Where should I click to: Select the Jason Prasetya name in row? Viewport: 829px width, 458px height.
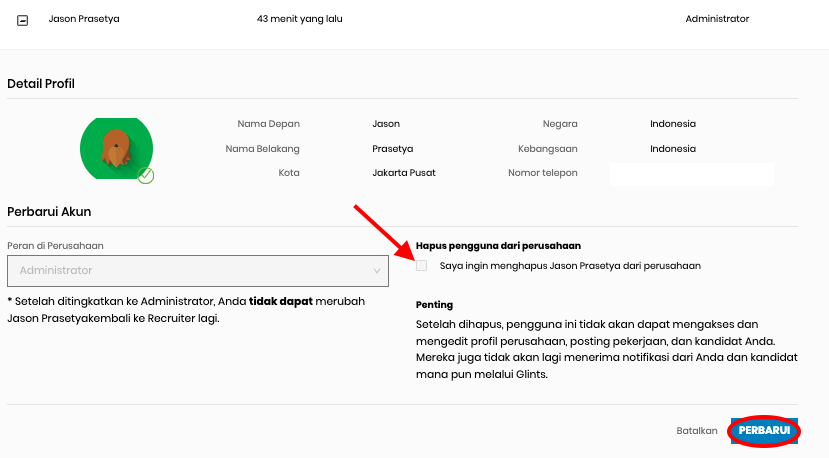pos(84,19)
